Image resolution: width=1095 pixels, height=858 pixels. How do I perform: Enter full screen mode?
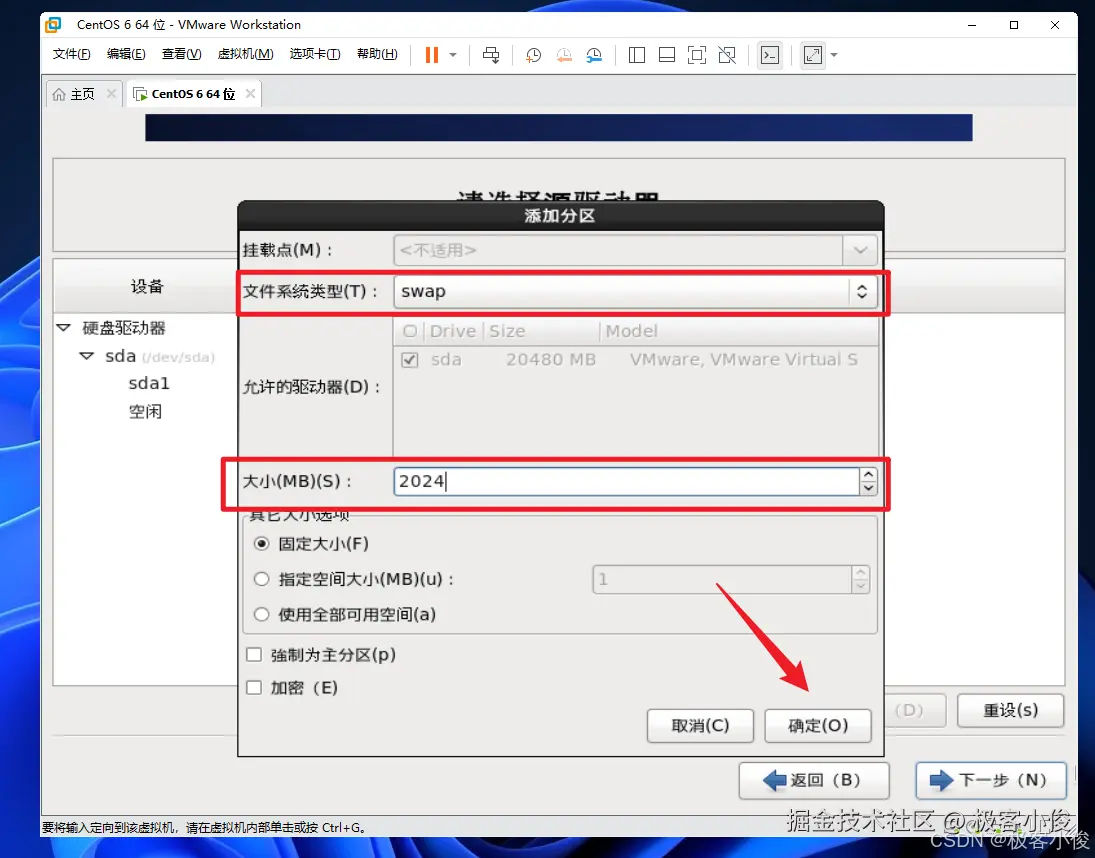697,54
